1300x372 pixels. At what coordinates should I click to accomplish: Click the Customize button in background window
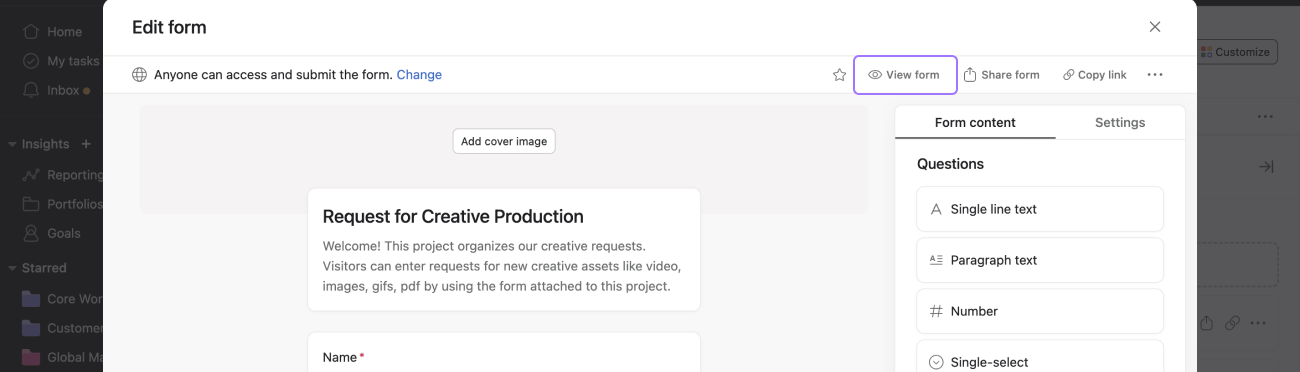click(1237, 52)
